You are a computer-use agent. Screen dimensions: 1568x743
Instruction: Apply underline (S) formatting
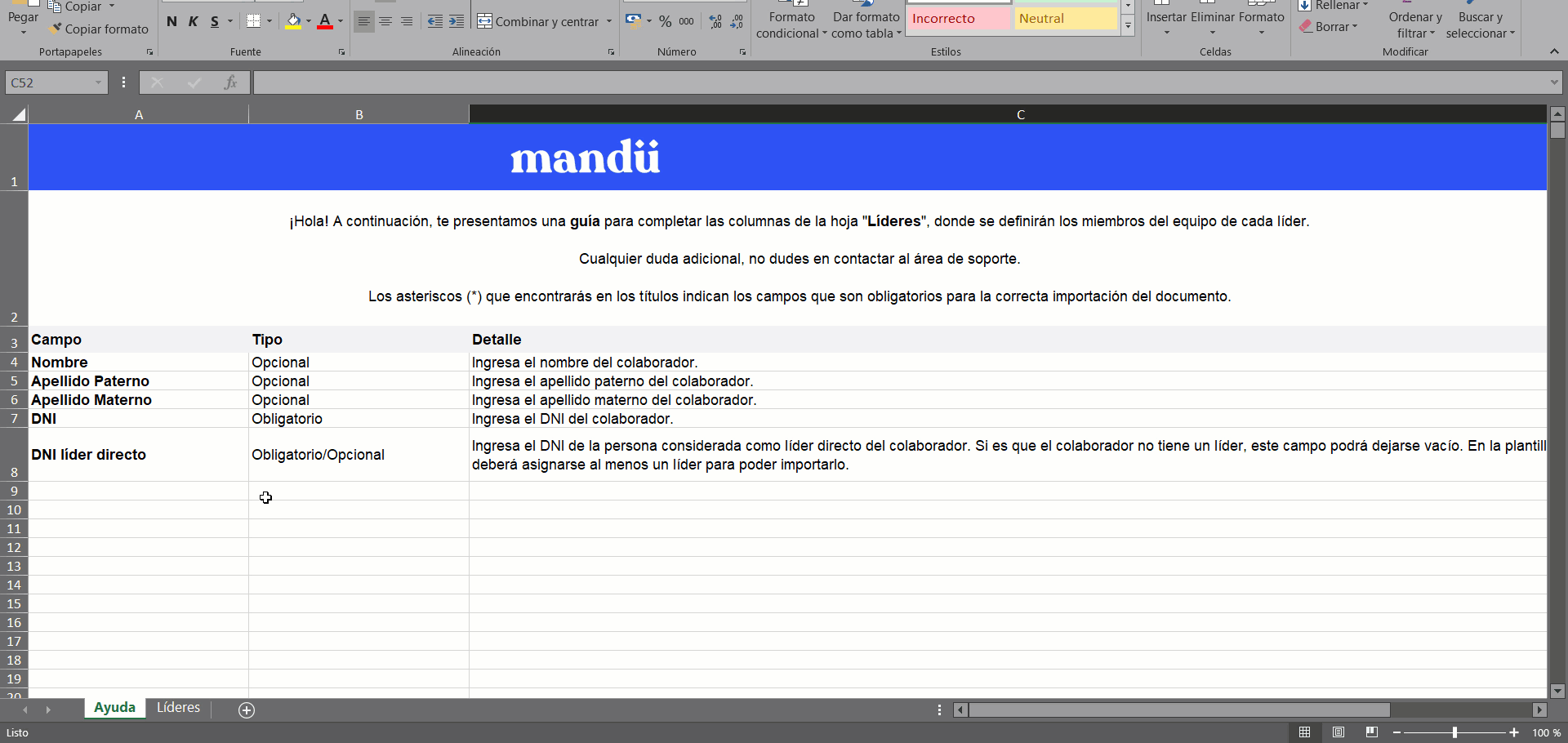click(x=215, y=22)
